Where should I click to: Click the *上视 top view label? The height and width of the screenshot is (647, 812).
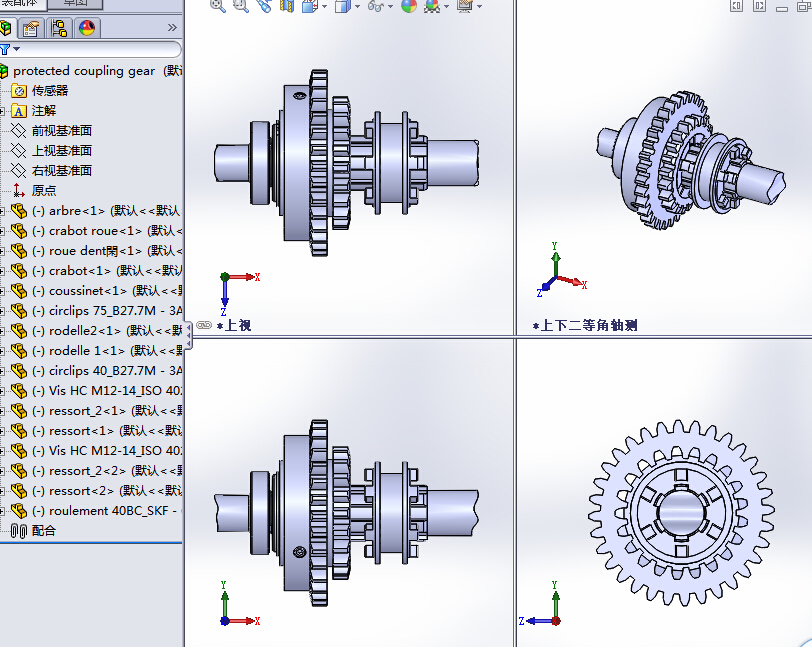tap(234, 325)
